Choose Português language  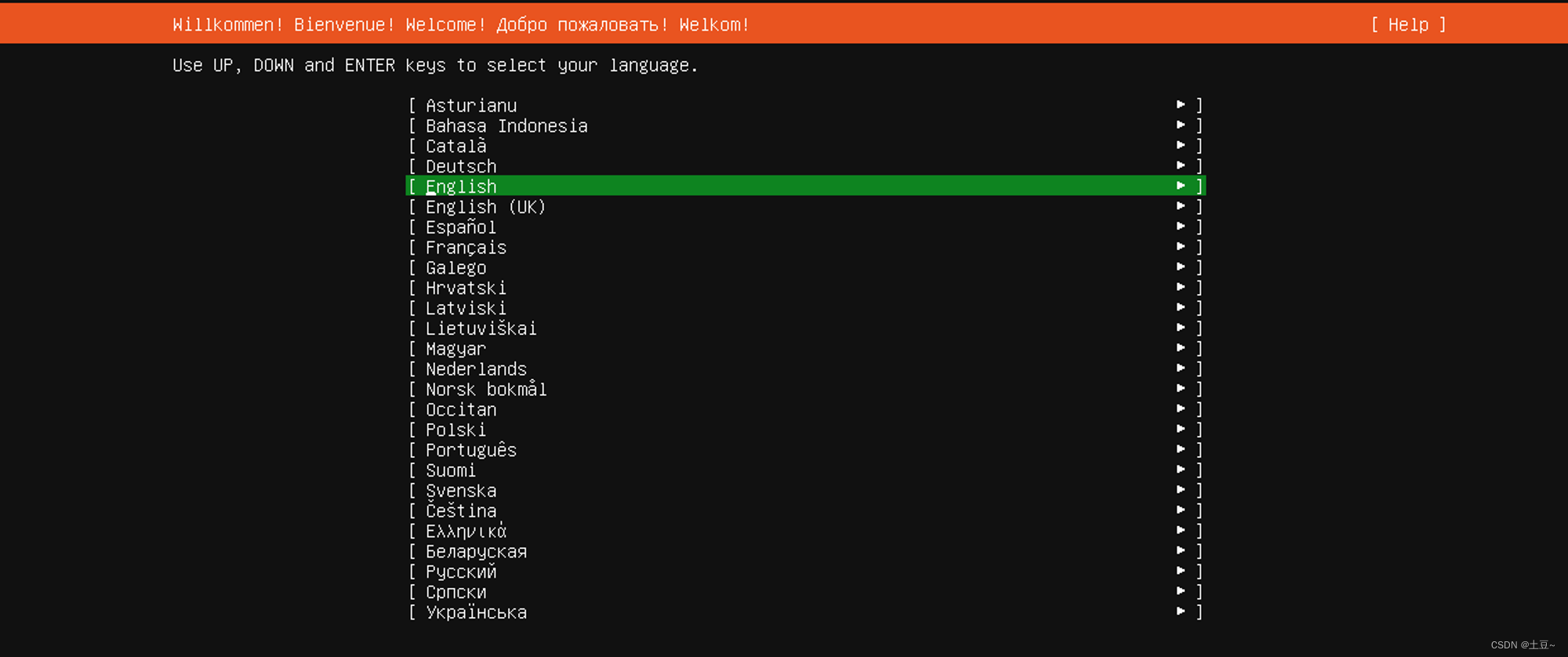(x=805, y=450)
